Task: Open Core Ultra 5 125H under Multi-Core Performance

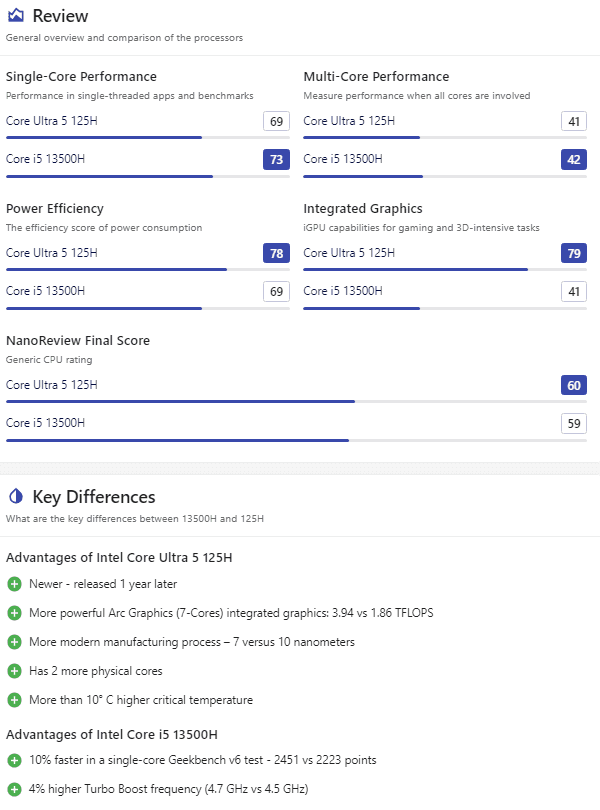Action: 349,121
